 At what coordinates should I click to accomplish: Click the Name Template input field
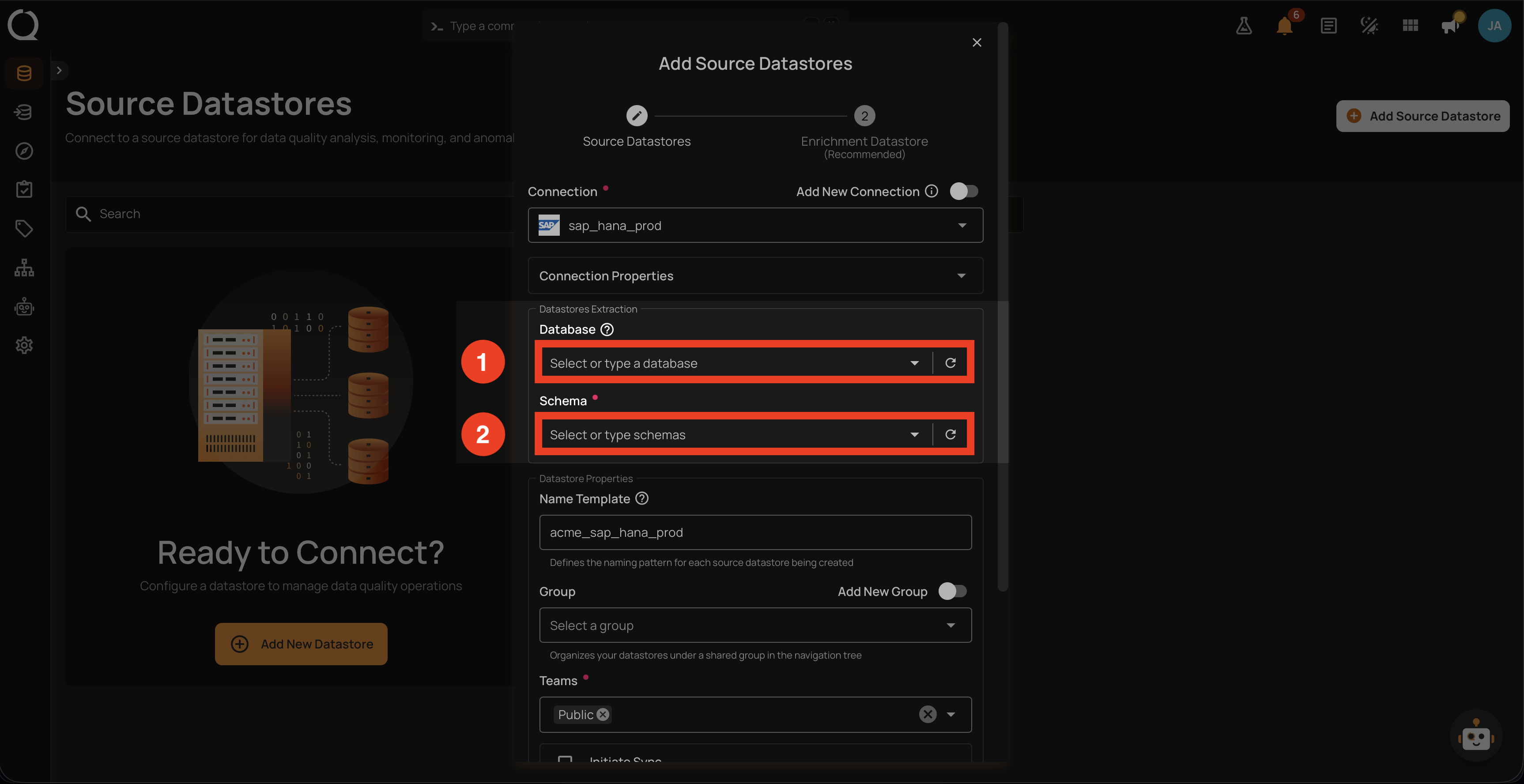click(x=755, y=532)
